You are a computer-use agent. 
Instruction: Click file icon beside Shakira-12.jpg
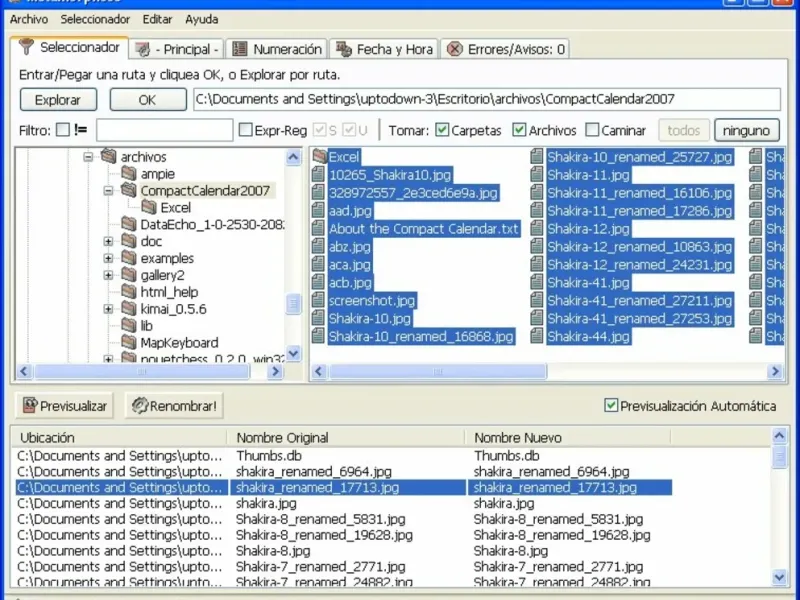point(536,228)
